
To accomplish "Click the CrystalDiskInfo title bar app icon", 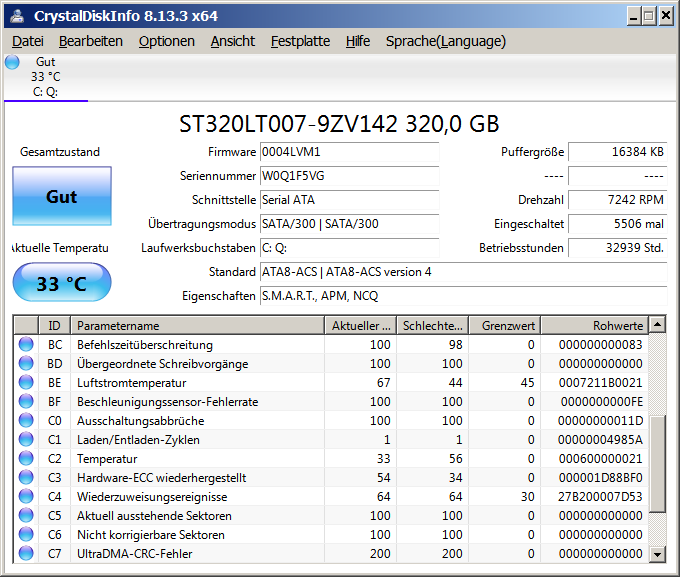I will 17,16.
